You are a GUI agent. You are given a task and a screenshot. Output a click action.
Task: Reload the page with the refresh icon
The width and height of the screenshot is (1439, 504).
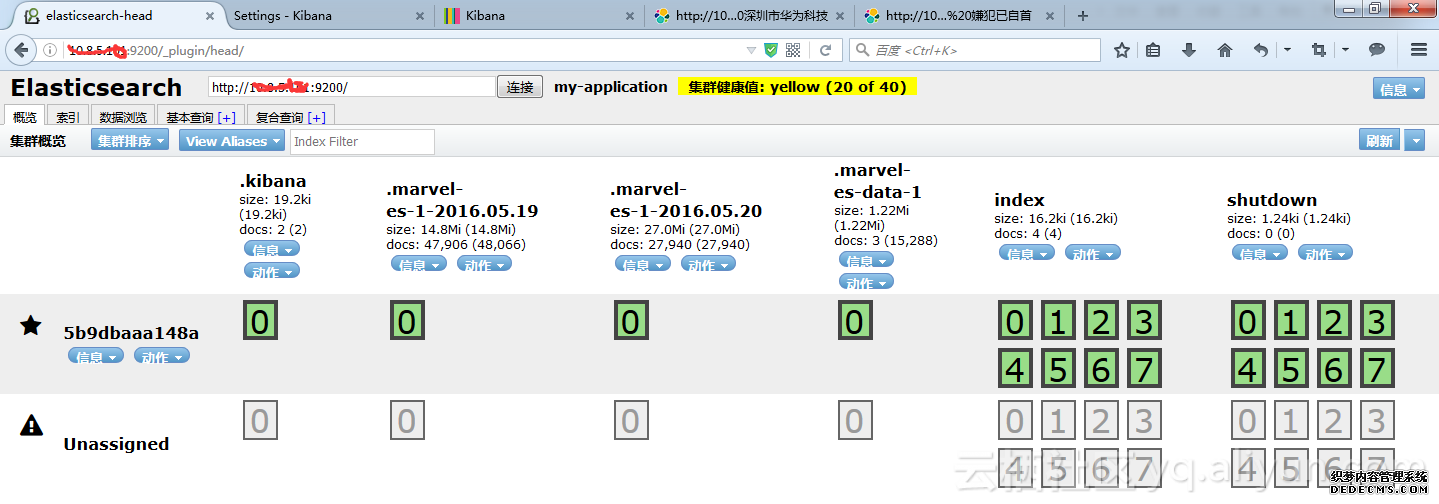825,50
